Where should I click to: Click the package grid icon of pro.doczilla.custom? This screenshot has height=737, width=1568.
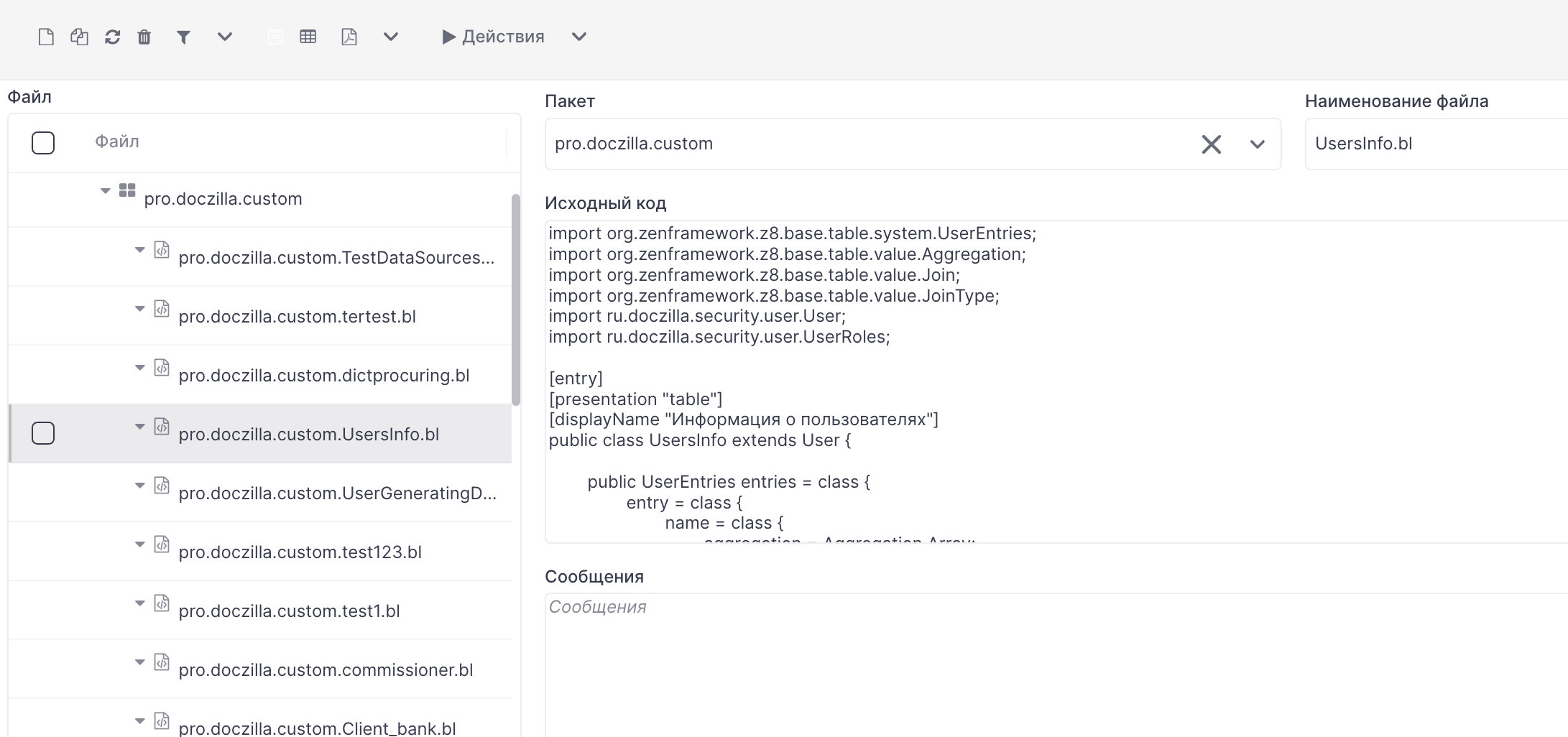tap(127, 190)
